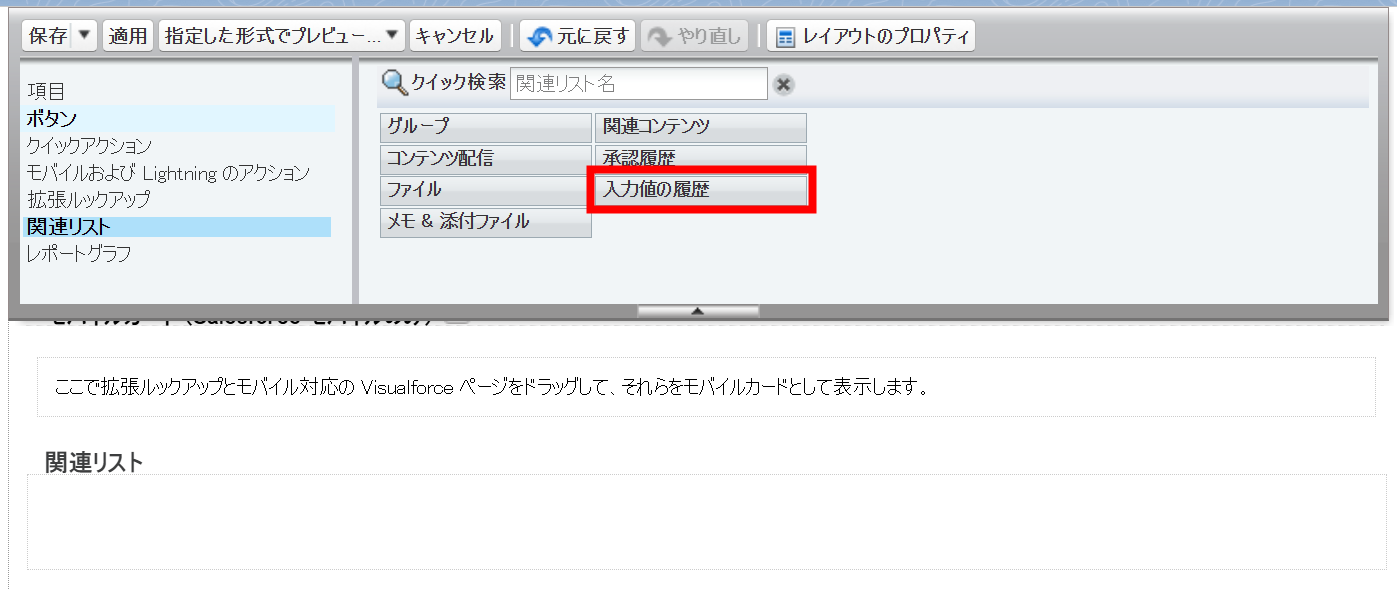This screenshot has width=1397, height=589.
Task: Select the コンテンツ配信 related list item
Action: coord(486,158)
